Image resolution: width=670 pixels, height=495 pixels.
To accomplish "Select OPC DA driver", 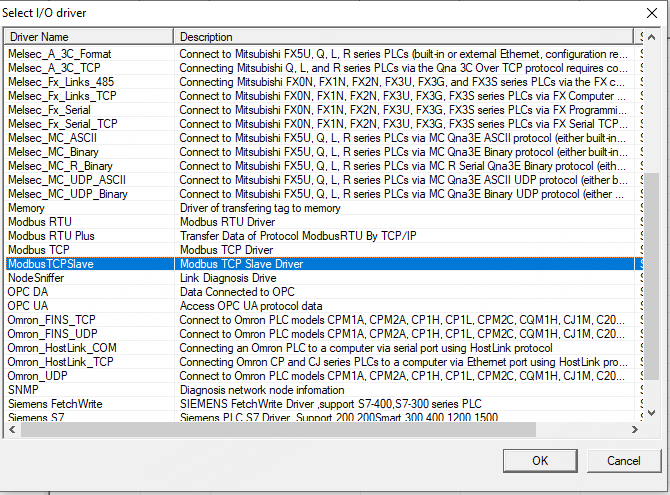I will (28, 292).
